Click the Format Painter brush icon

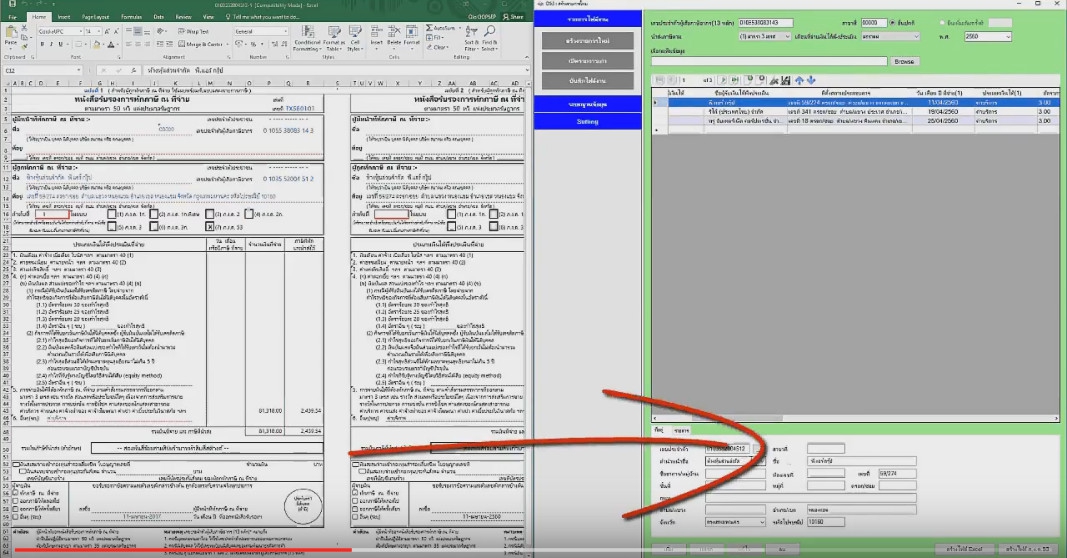point(24,45)
